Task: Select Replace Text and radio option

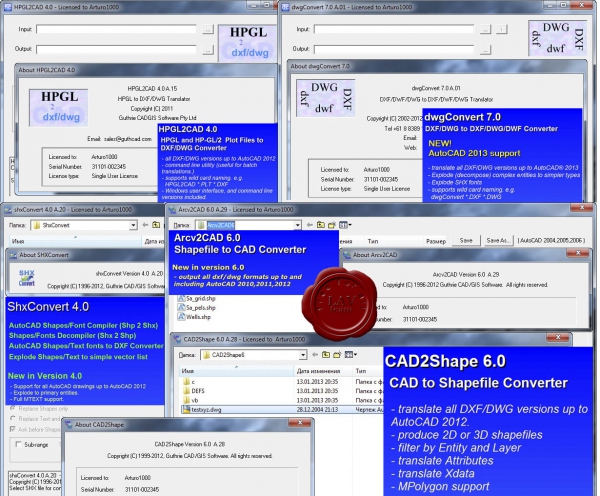Action: 13,419
